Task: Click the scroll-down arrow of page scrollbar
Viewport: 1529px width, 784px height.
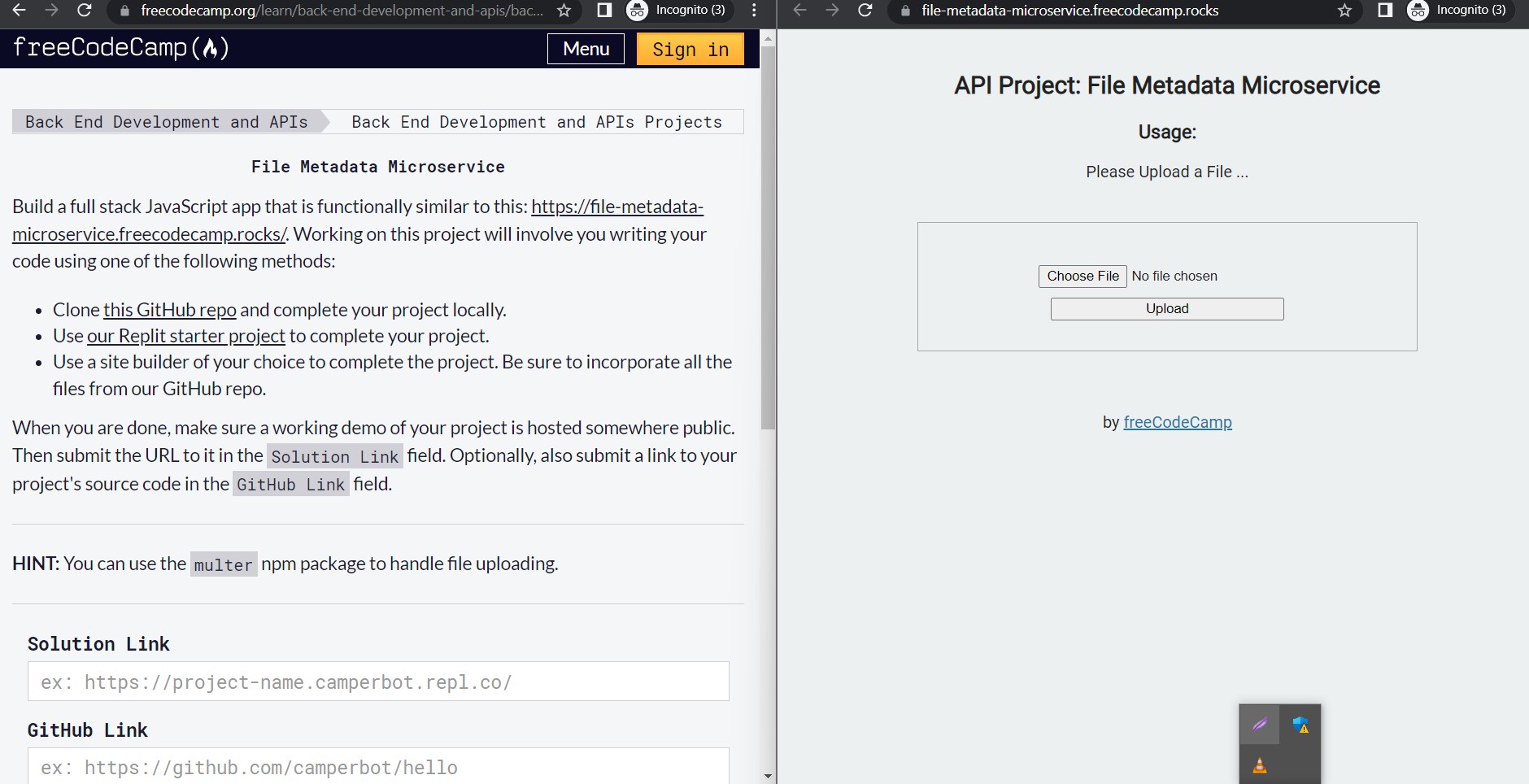Action: tap(768, 777)
